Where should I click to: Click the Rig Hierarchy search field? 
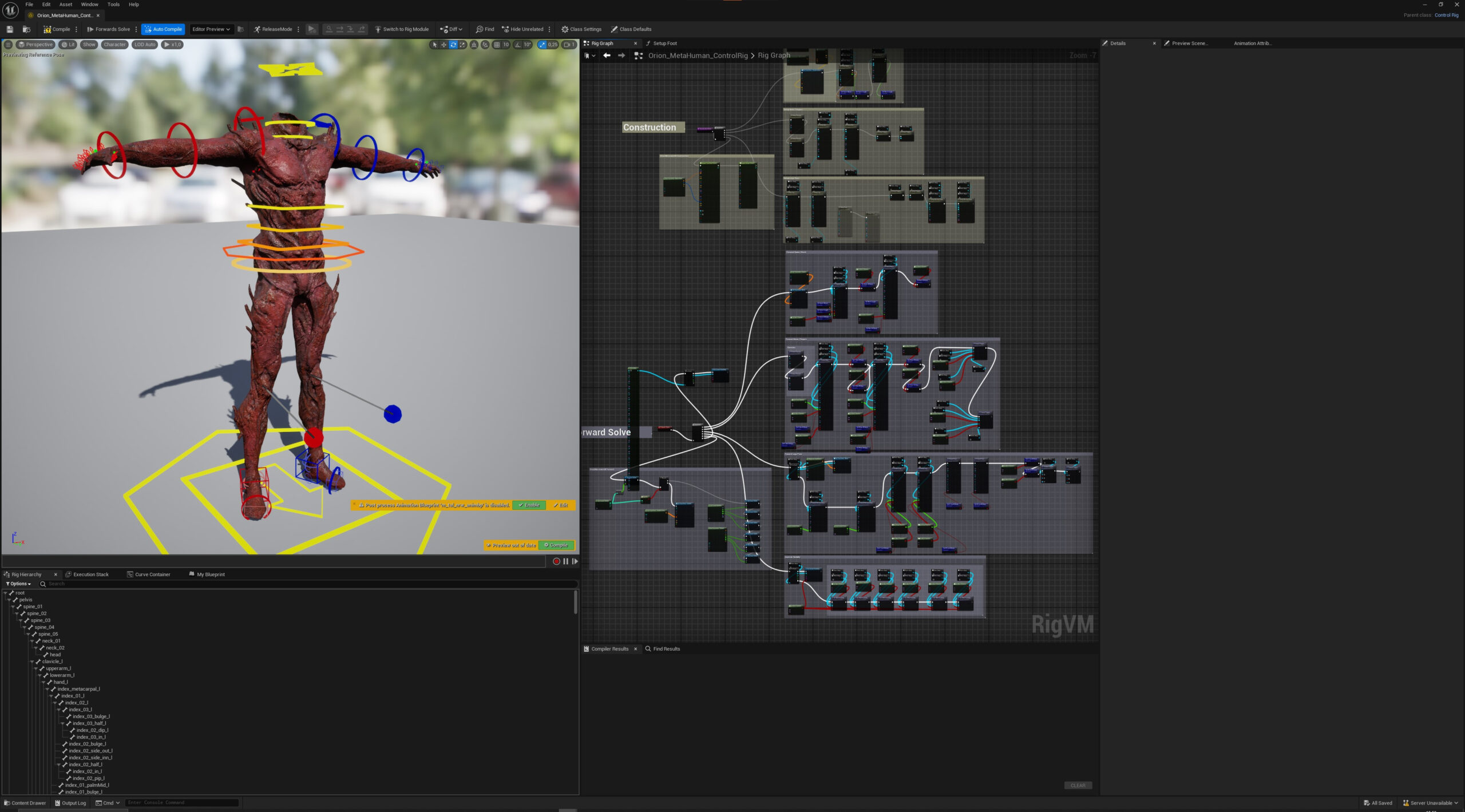(x=308, y=584)
